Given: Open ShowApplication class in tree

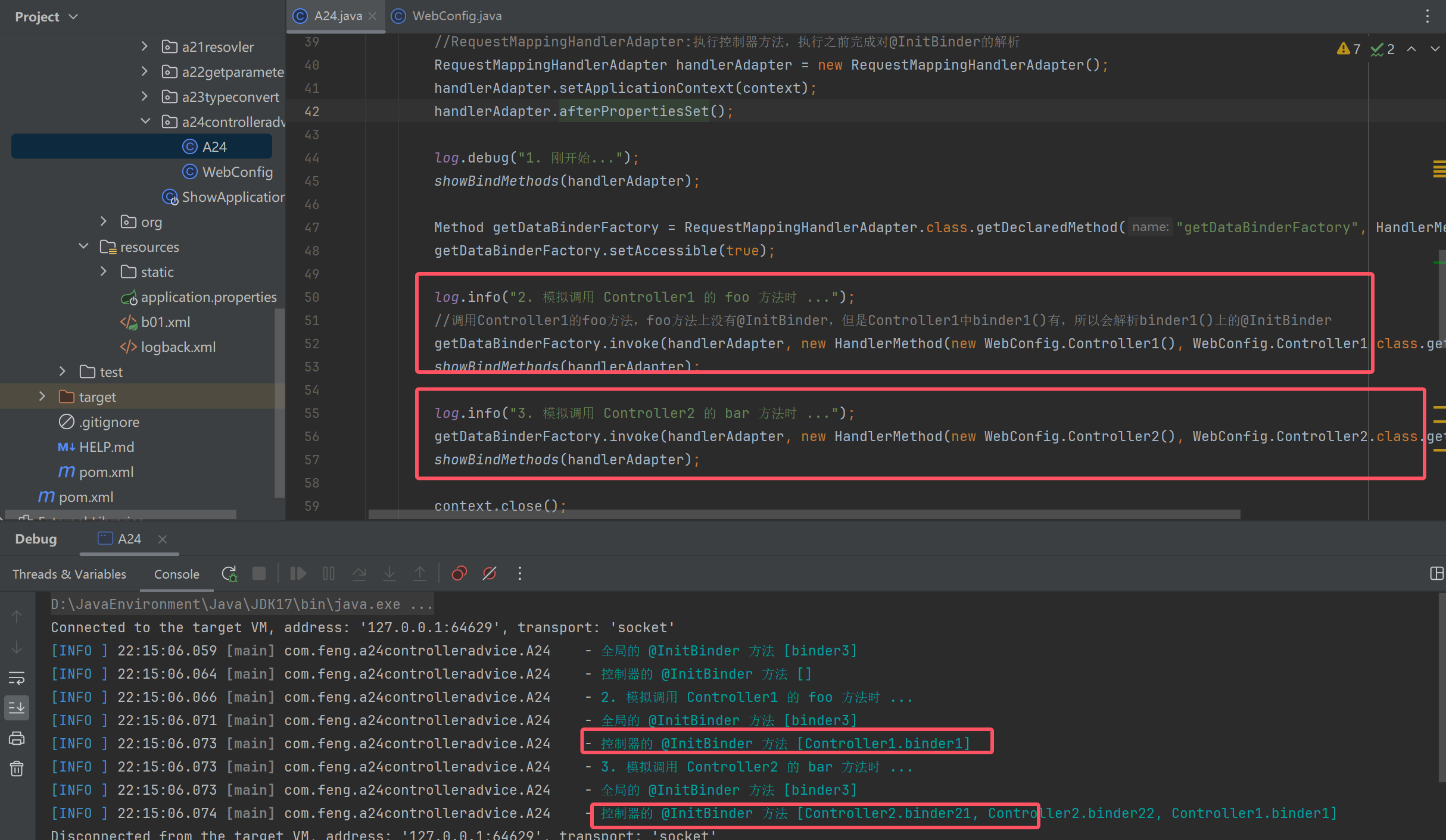Looking at the screenshot, I should pos(223,196).
